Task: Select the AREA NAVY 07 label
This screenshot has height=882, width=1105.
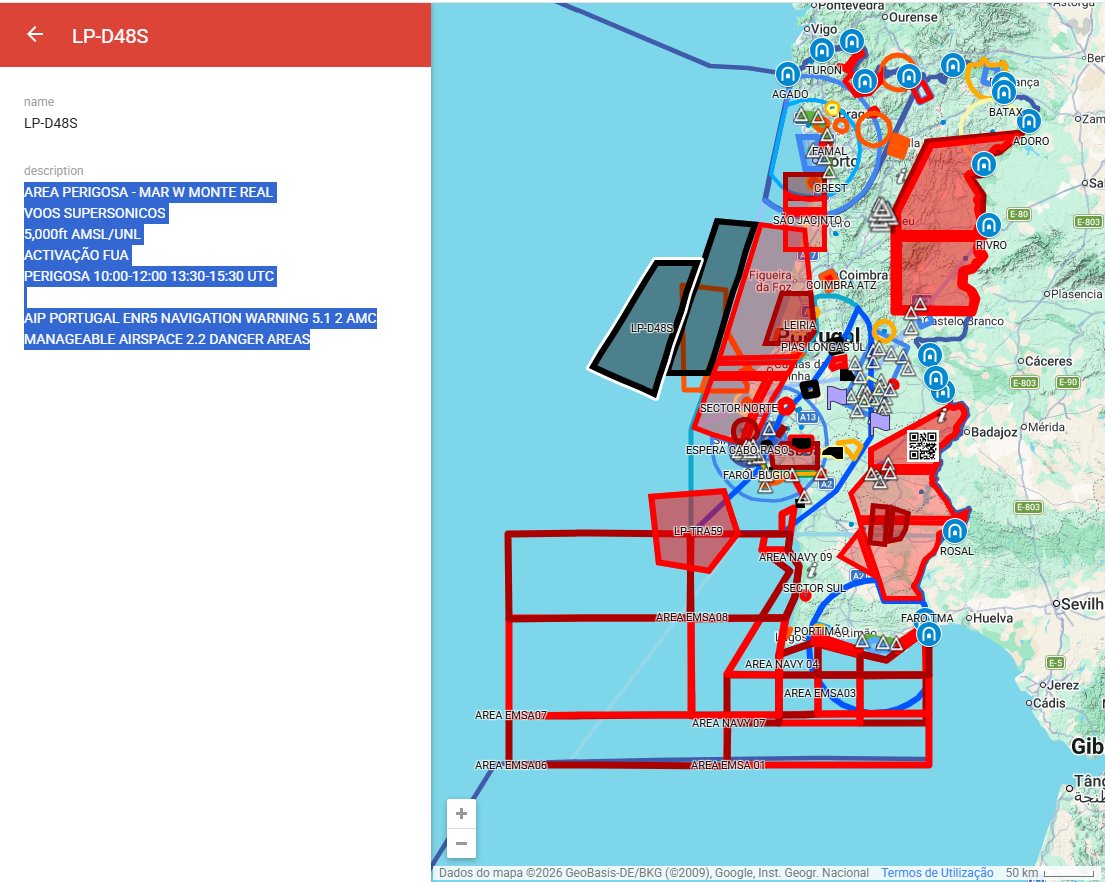Action: point(728,723)
